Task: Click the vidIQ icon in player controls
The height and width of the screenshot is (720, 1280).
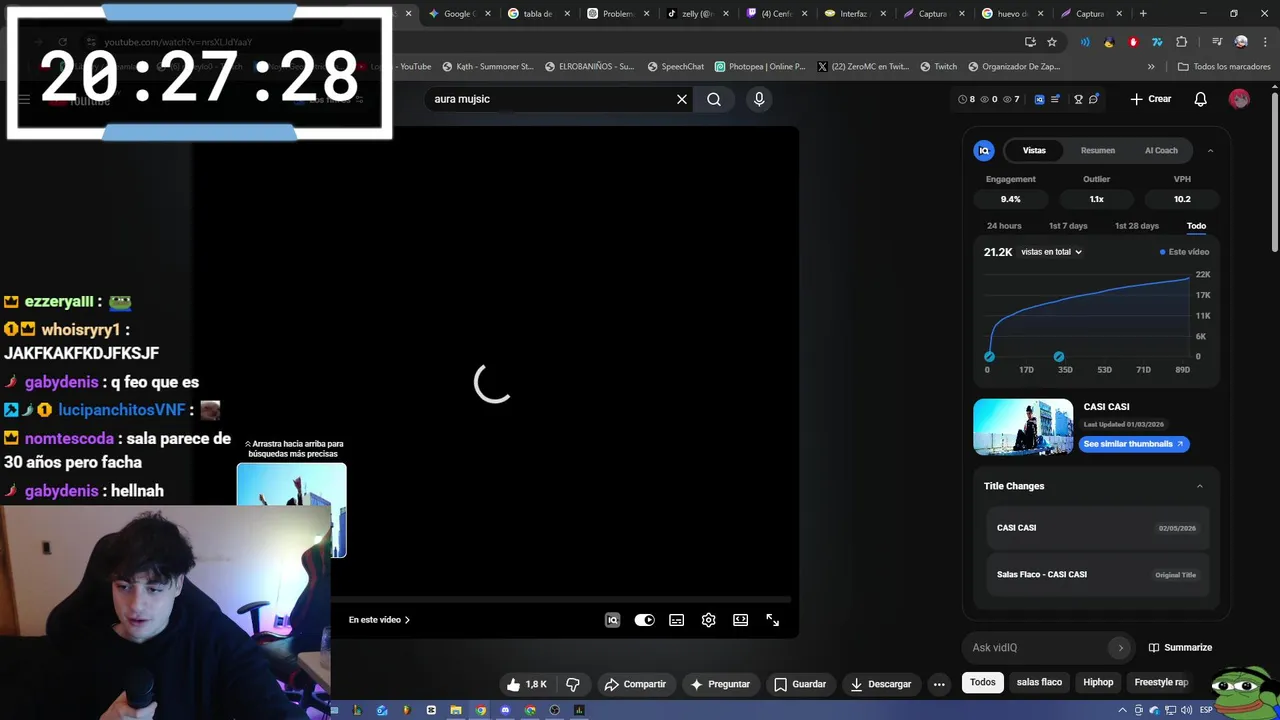Action: click(613, 620)
